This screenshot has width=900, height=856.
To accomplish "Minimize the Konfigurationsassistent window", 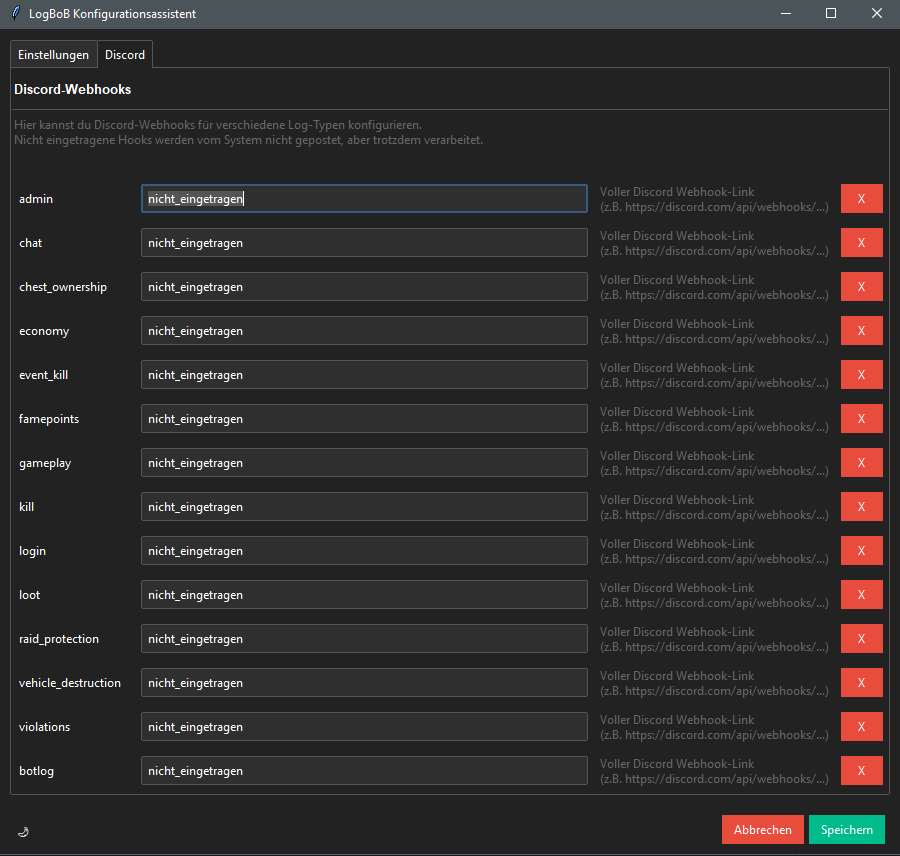I will (x=786, y=13).
